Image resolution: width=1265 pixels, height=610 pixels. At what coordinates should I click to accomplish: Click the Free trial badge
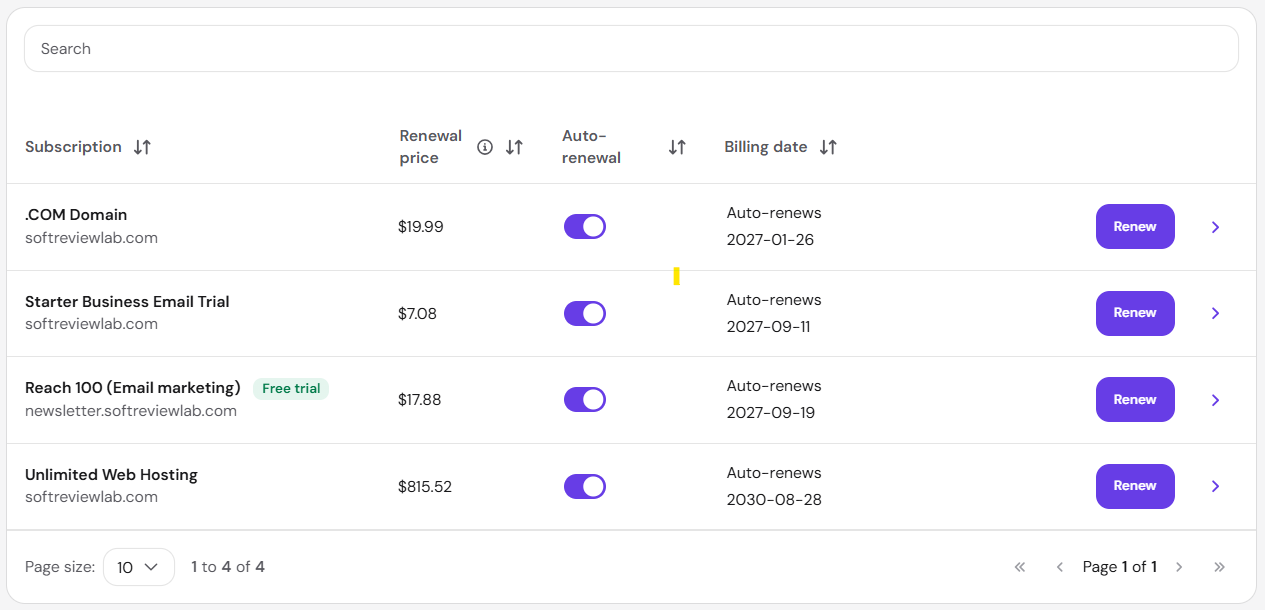pos(291,388)
